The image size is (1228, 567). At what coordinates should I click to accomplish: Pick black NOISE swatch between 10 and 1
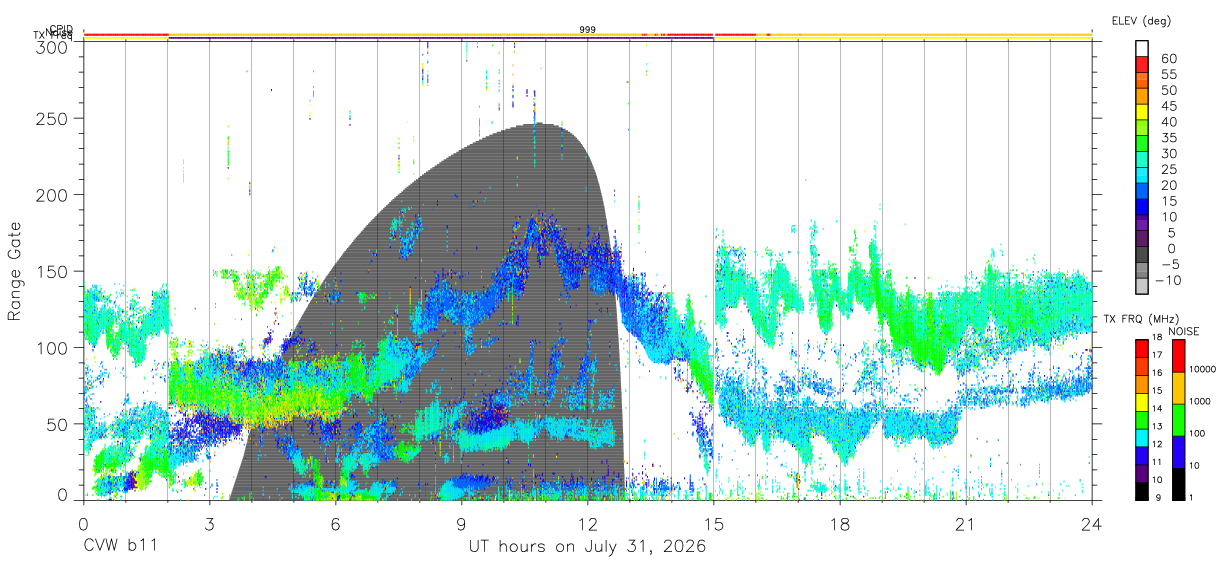[1179, 484]
